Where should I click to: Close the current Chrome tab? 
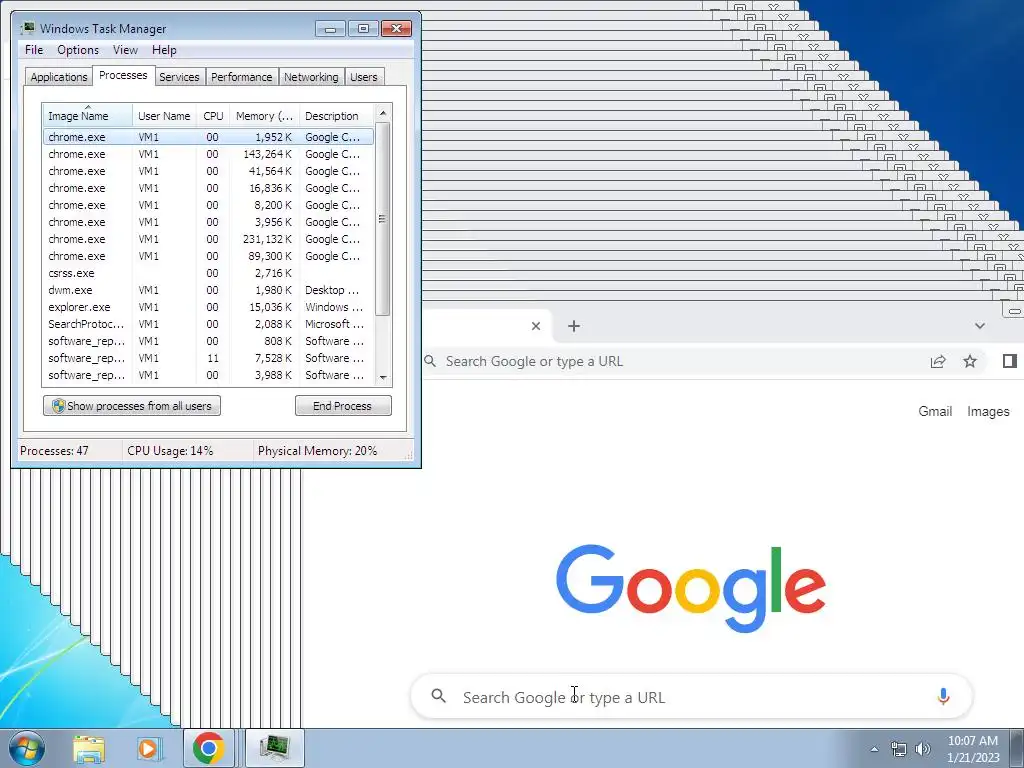[536, 326]
